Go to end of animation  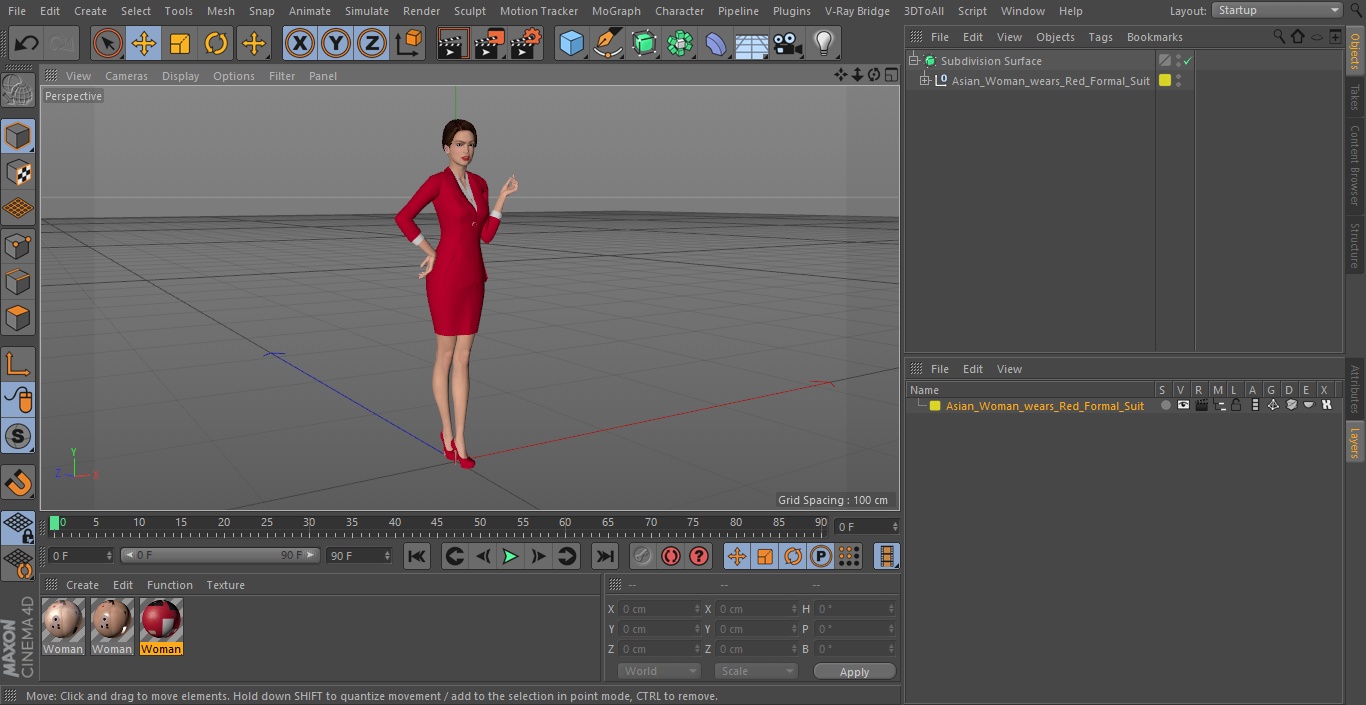605,556
